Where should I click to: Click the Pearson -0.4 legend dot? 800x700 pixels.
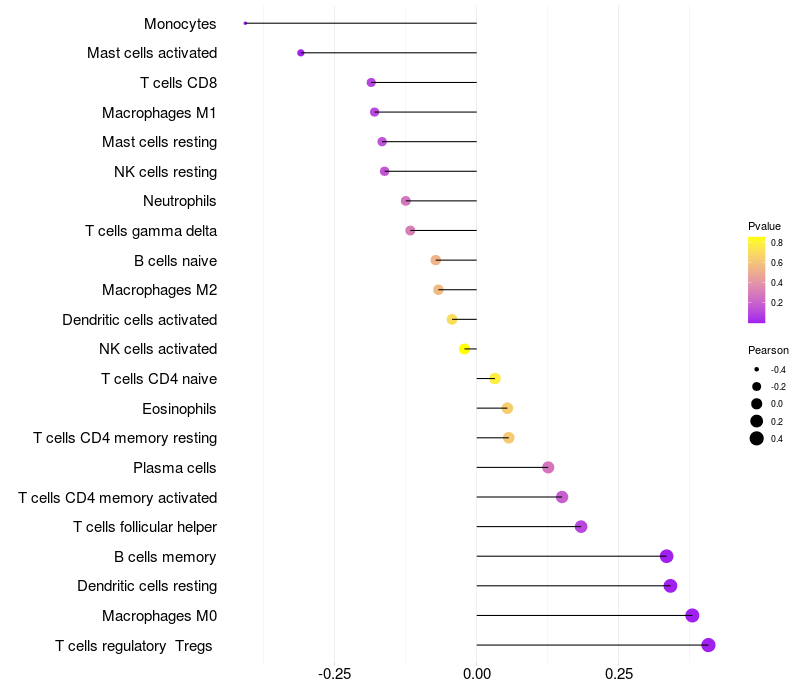click(x=757, y=370)
